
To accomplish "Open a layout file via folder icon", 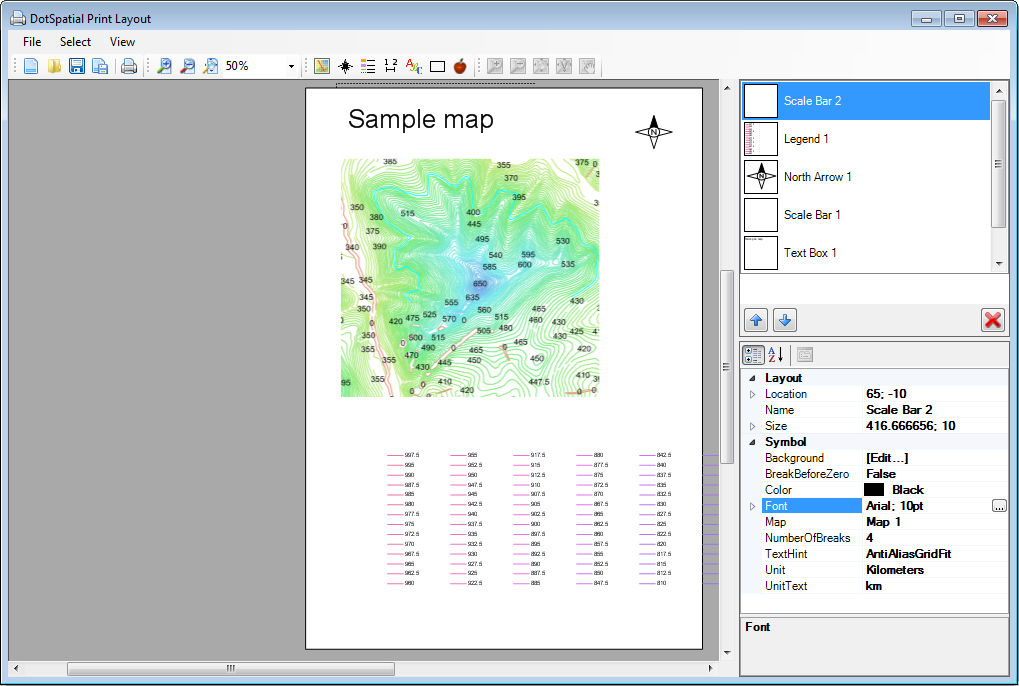I will pyautogui.click(x=54, y=66).
